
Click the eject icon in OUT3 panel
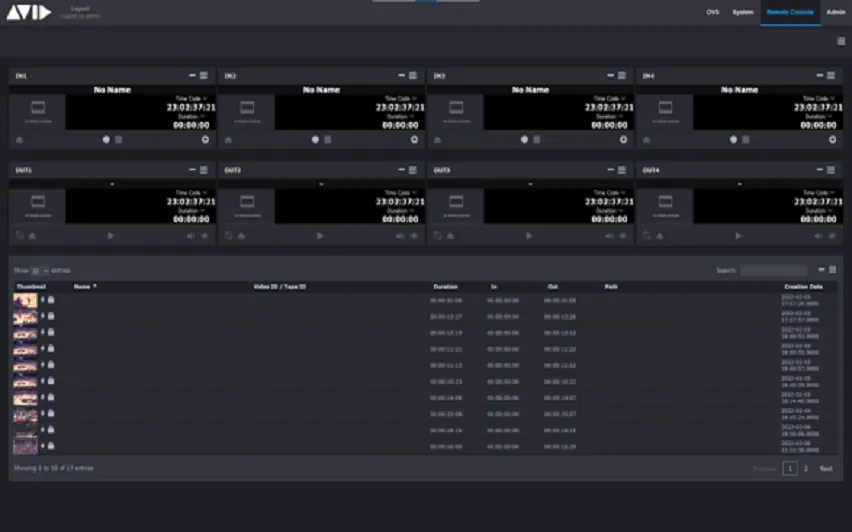pos(450,236)
